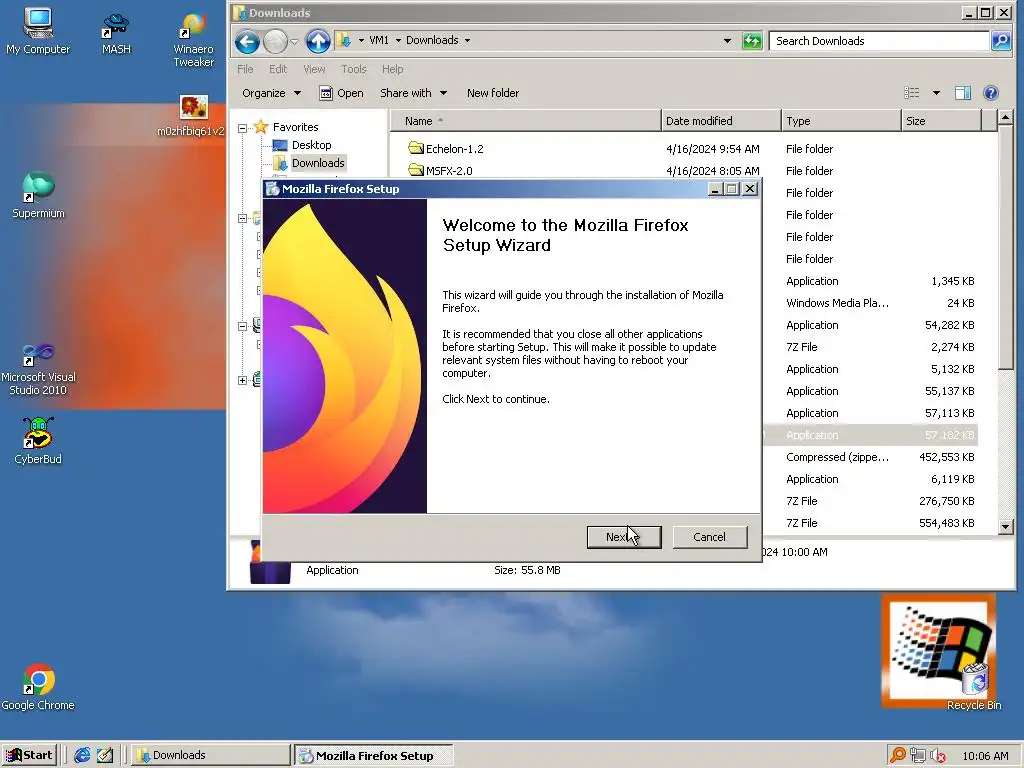Open the views options dropdown arrow
The image size is (1024, 768).
[936, 93]
